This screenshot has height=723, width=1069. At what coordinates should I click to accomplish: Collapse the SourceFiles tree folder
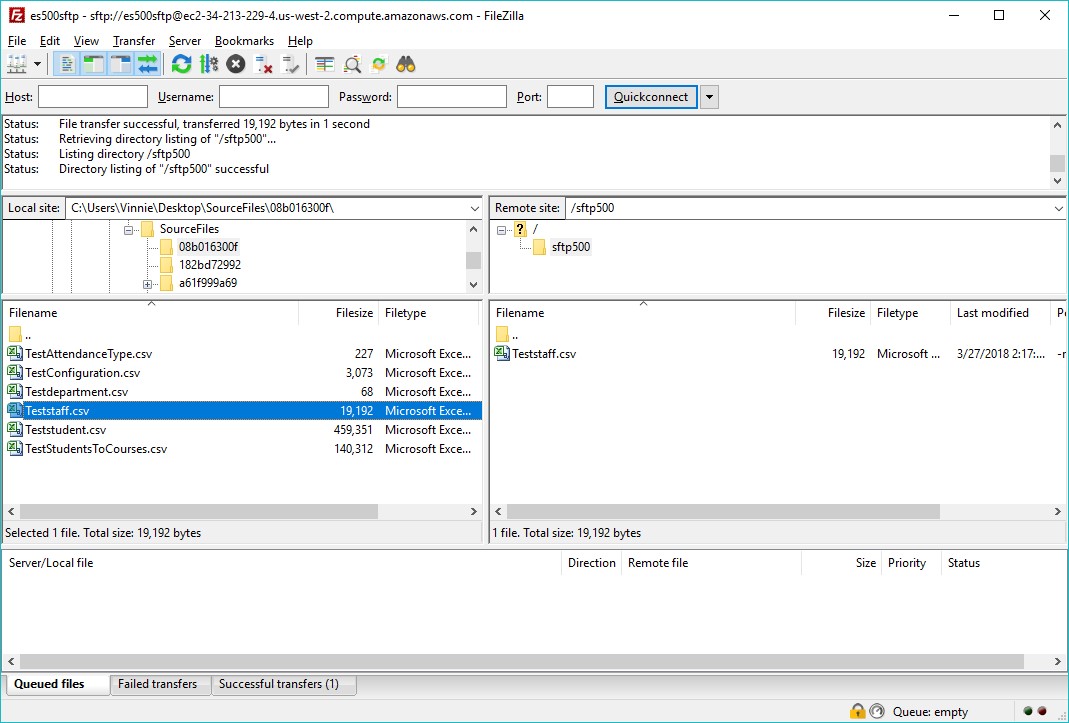[128, 230]
